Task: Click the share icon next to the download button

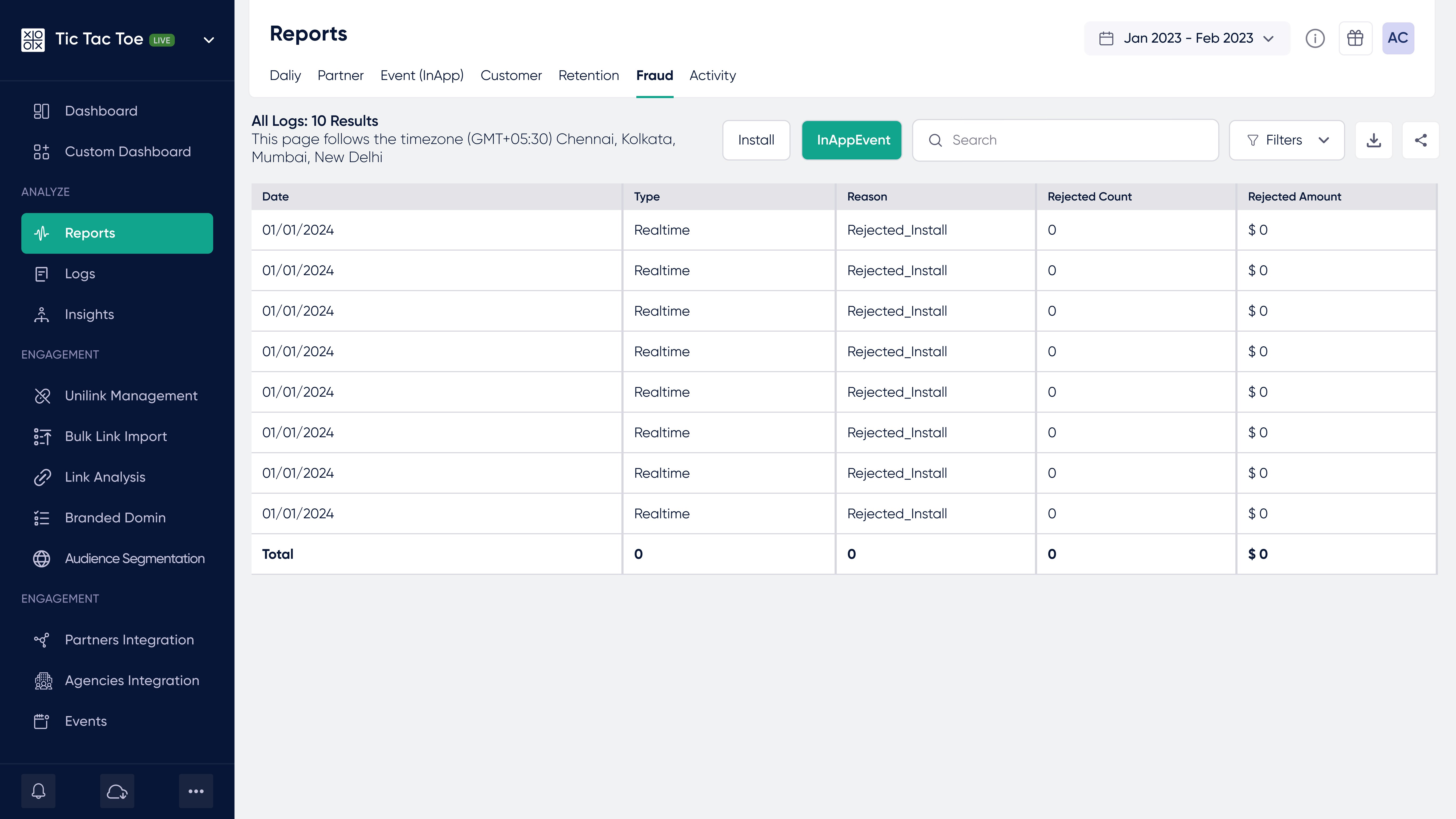Action: tap(1420, 140)
